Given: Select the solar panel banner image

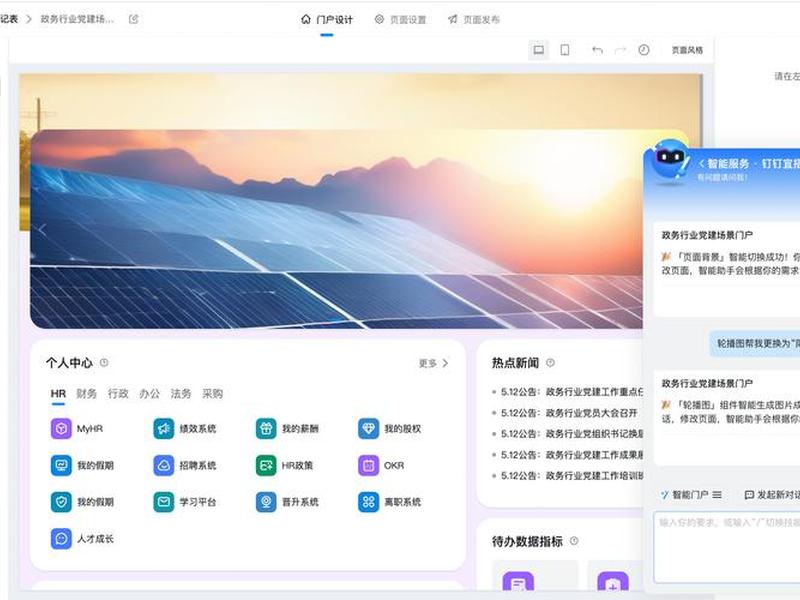Looking at the screenshot, I should [337, 229].
